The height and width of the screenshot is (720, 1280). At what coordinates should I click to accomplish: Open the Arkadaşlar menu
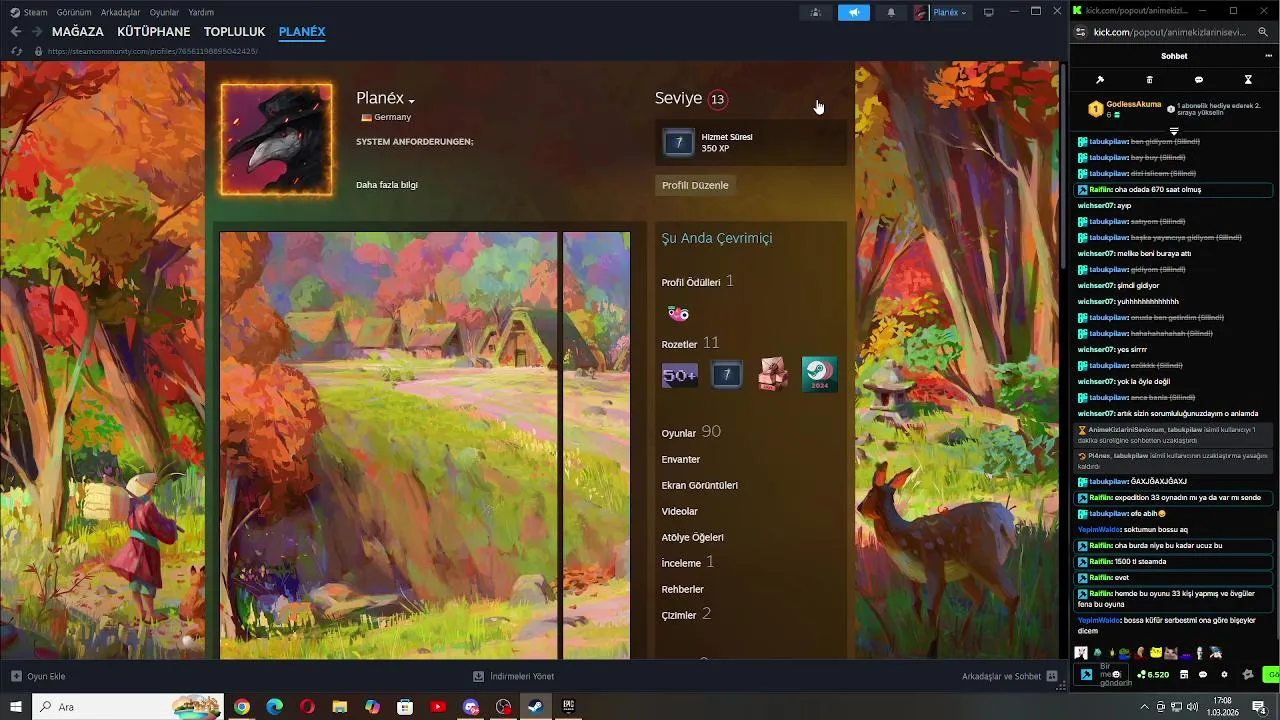(121, 12)
